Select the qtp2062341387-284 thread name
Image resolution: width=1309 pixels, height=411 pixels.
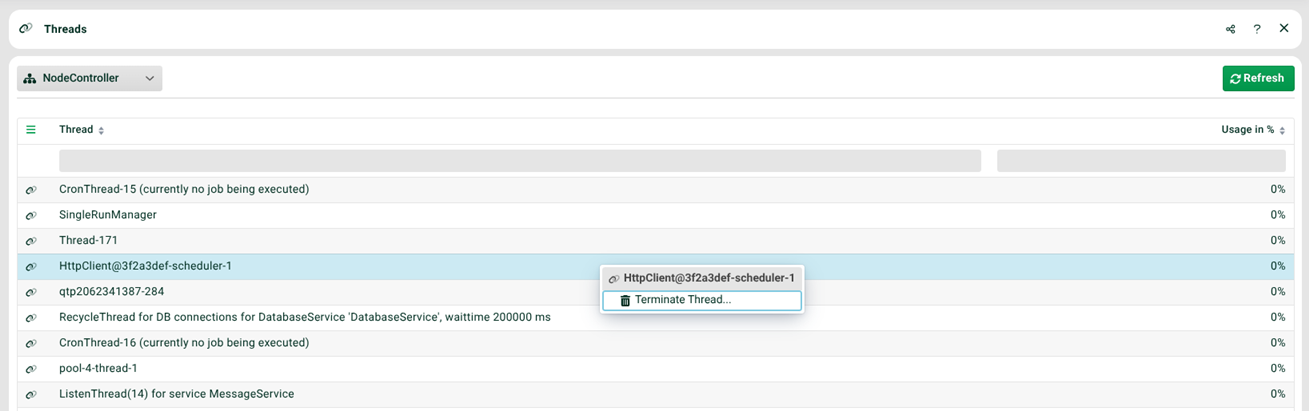coord(111,291)
